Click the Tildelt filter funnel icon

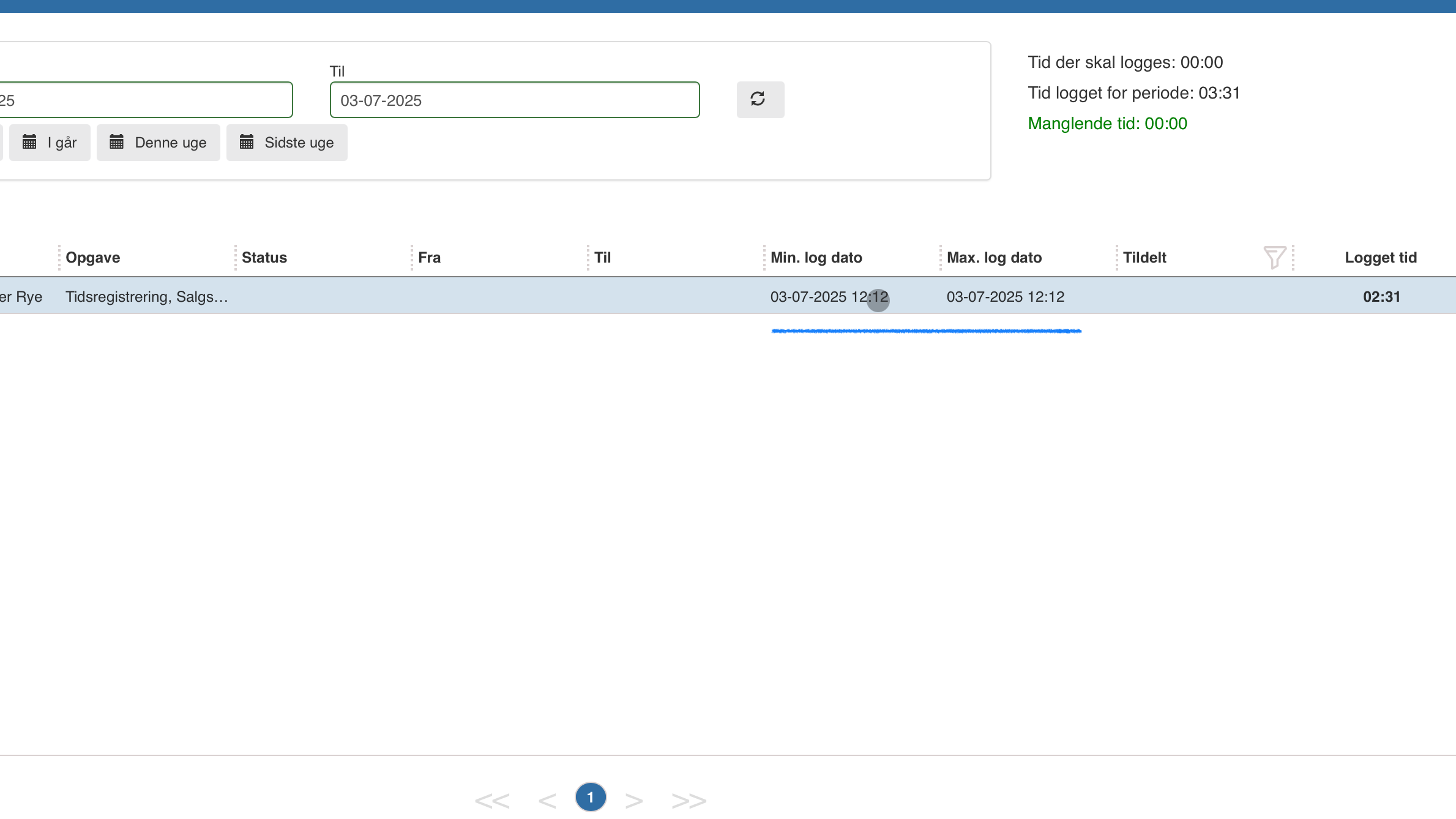pyautogui.click(x=1274, y=257)
